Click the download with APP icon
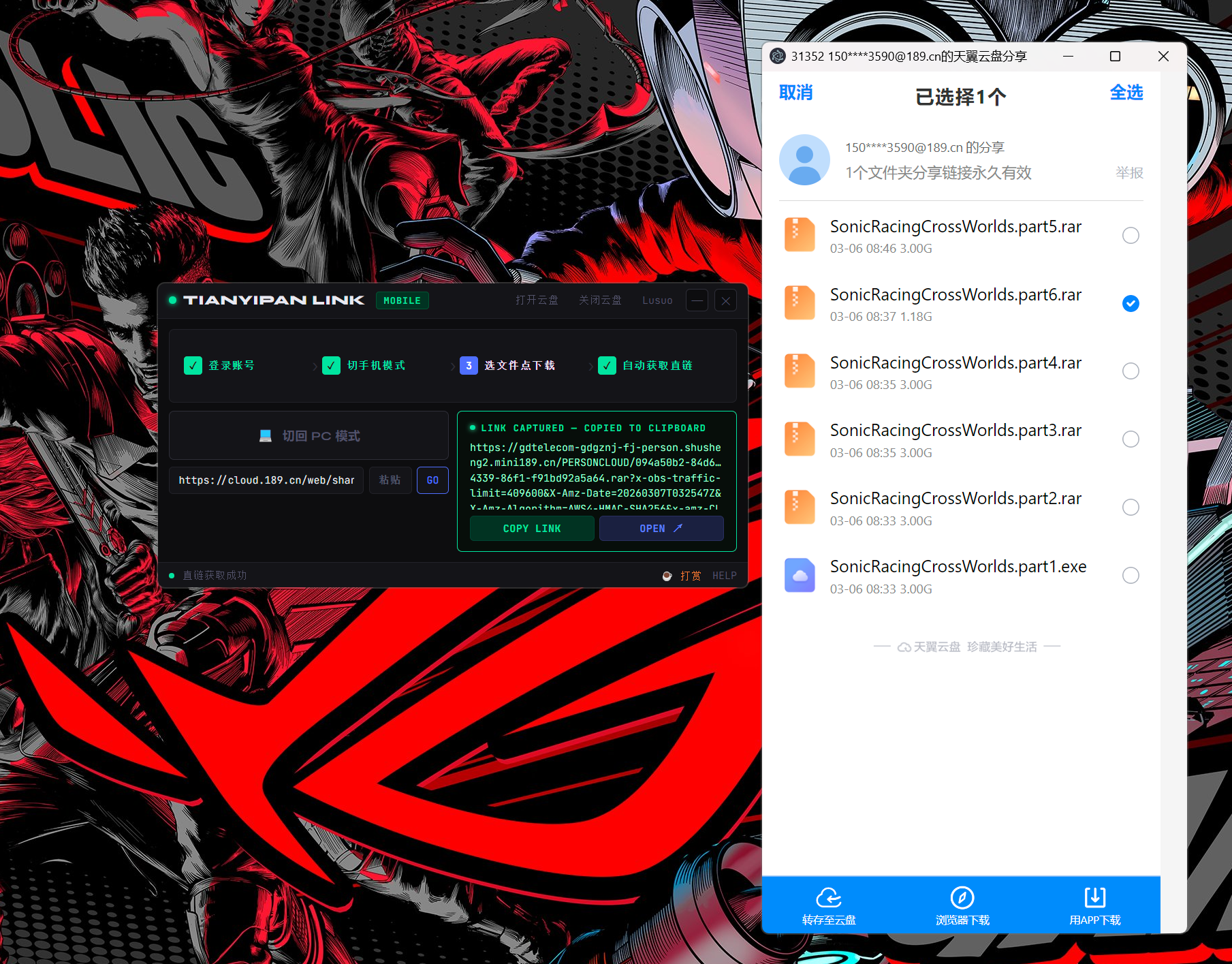 (1094, 897)
